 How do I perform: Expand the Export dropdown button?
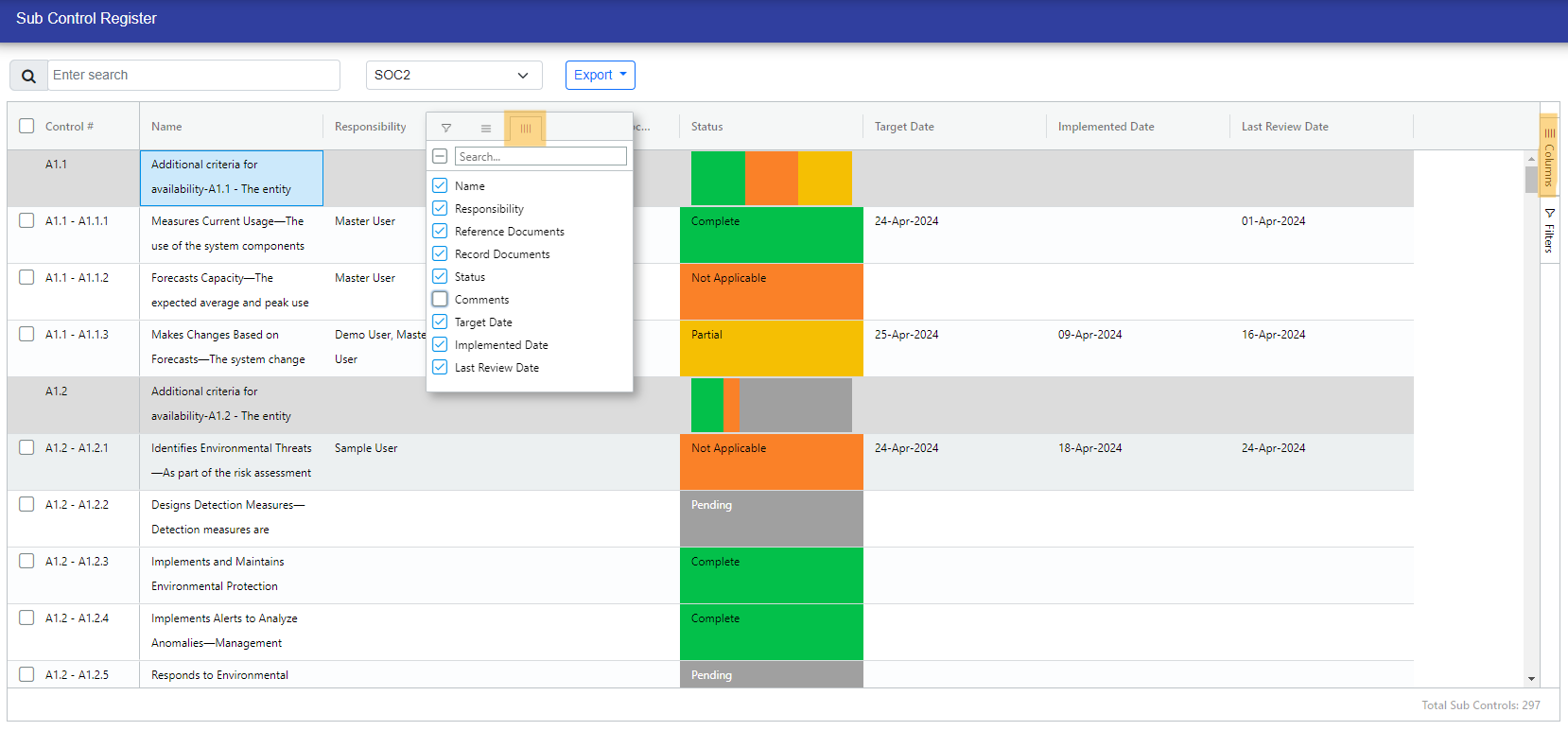coord(600,75)
